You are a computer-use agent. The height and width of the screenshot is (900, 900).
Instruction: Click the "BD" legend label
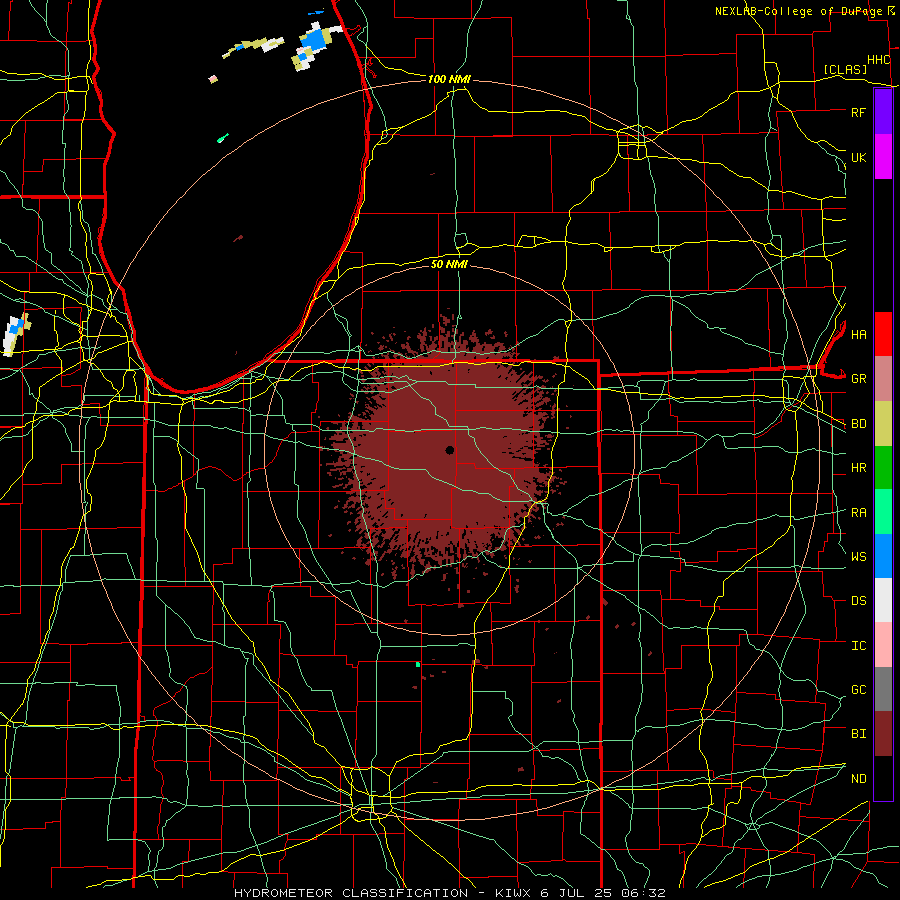(858, 424)
